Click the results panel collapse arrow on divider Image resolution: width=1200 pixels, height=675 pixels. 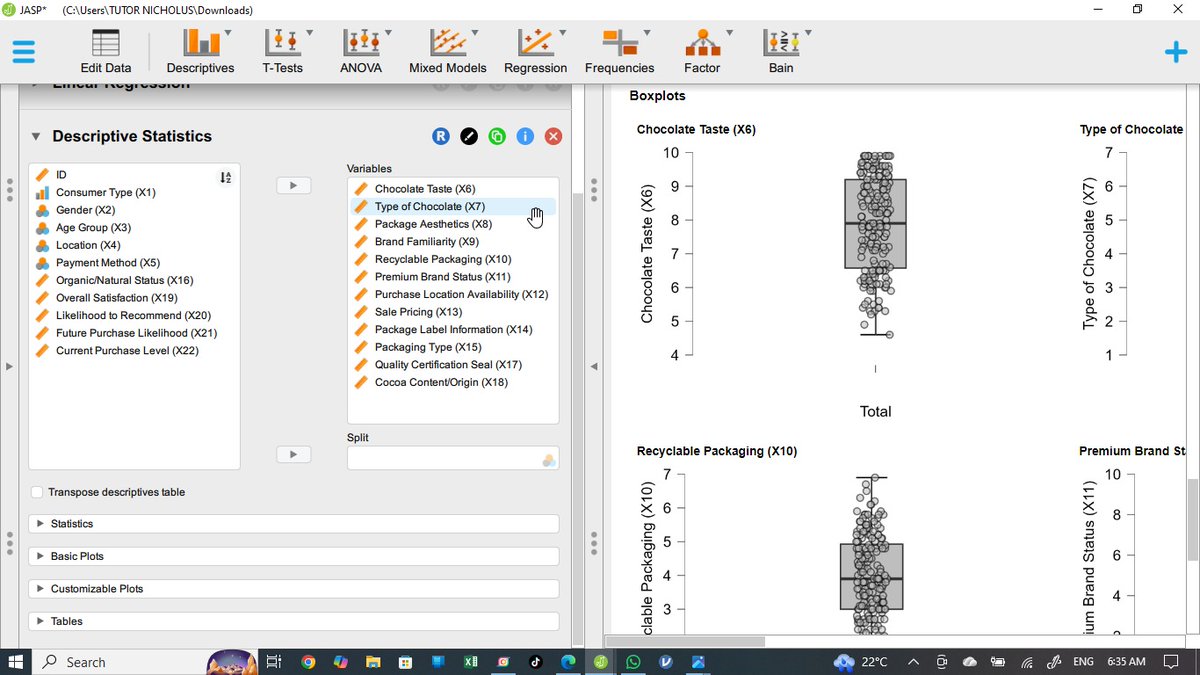pos(594,367)
